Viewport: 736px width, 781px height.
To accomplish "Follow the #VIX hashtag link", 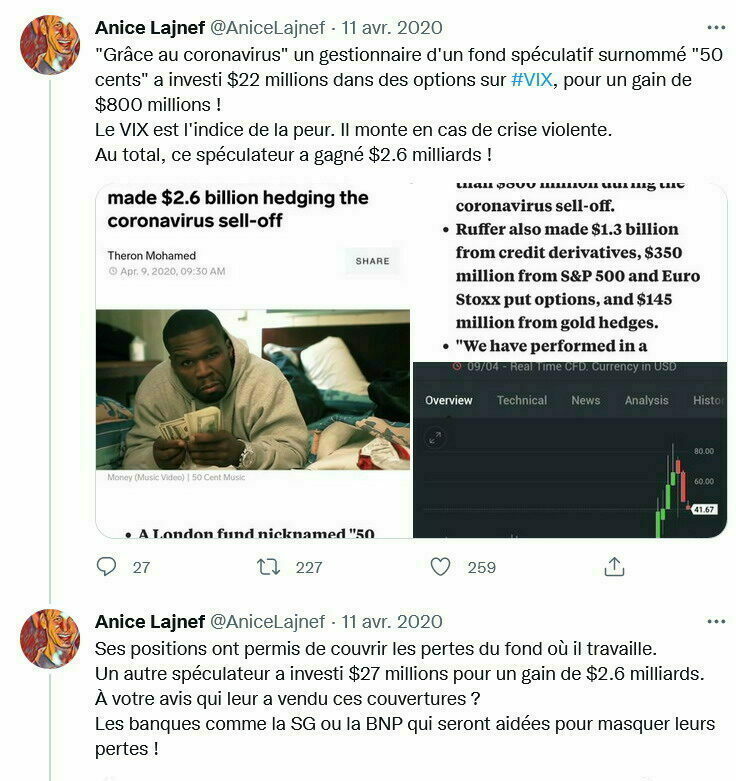I will pos(532,80).
